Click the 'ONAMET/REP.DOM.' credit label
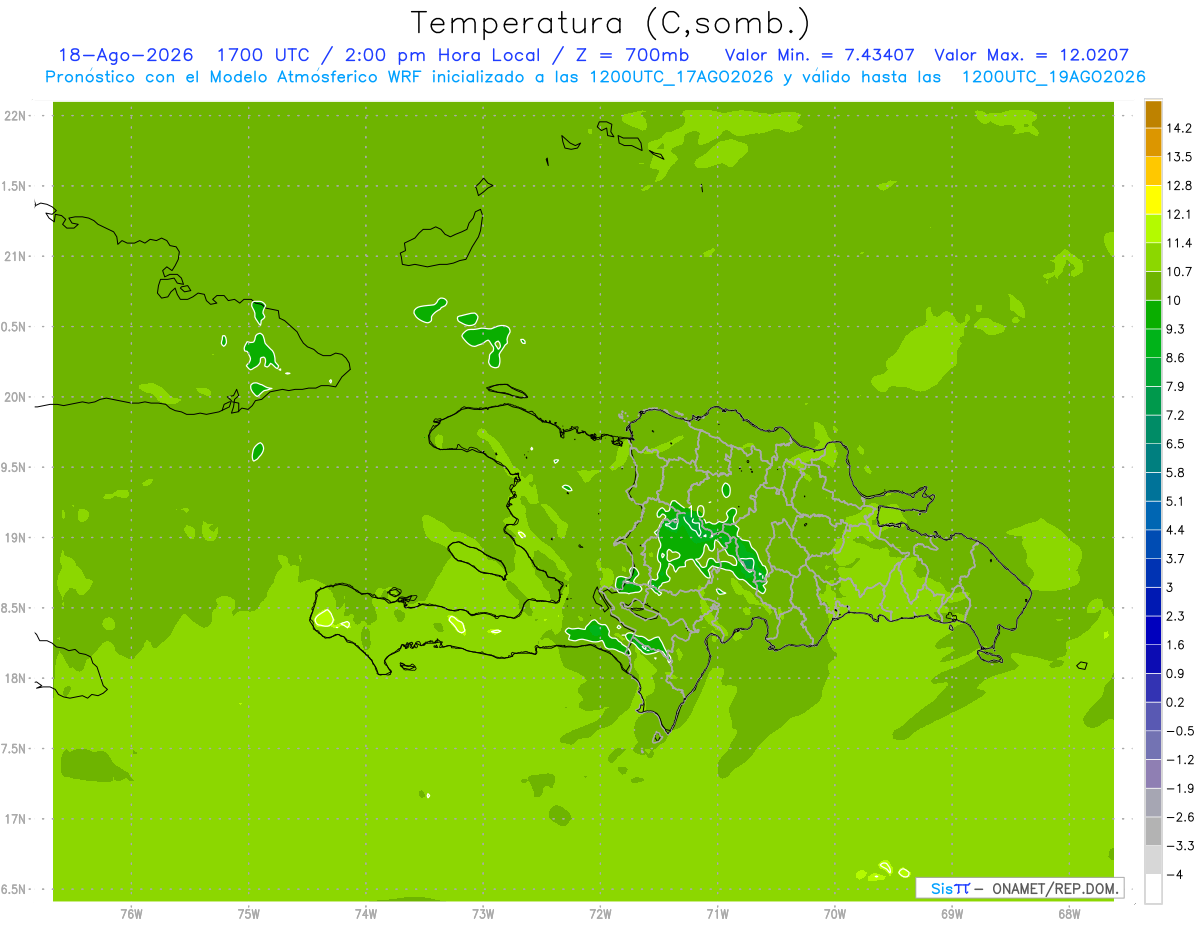Screen dimensions: 1200x927 point(1055,888)
